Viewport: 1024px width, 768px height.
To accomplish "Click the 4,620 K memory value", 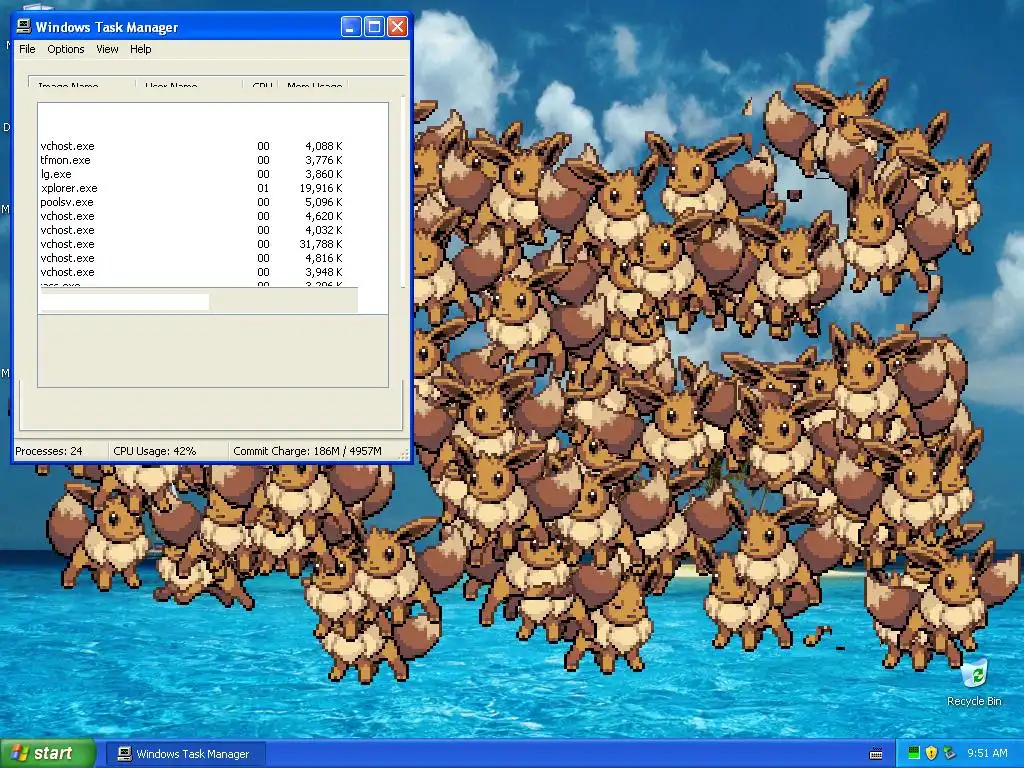I will point(324,216).
